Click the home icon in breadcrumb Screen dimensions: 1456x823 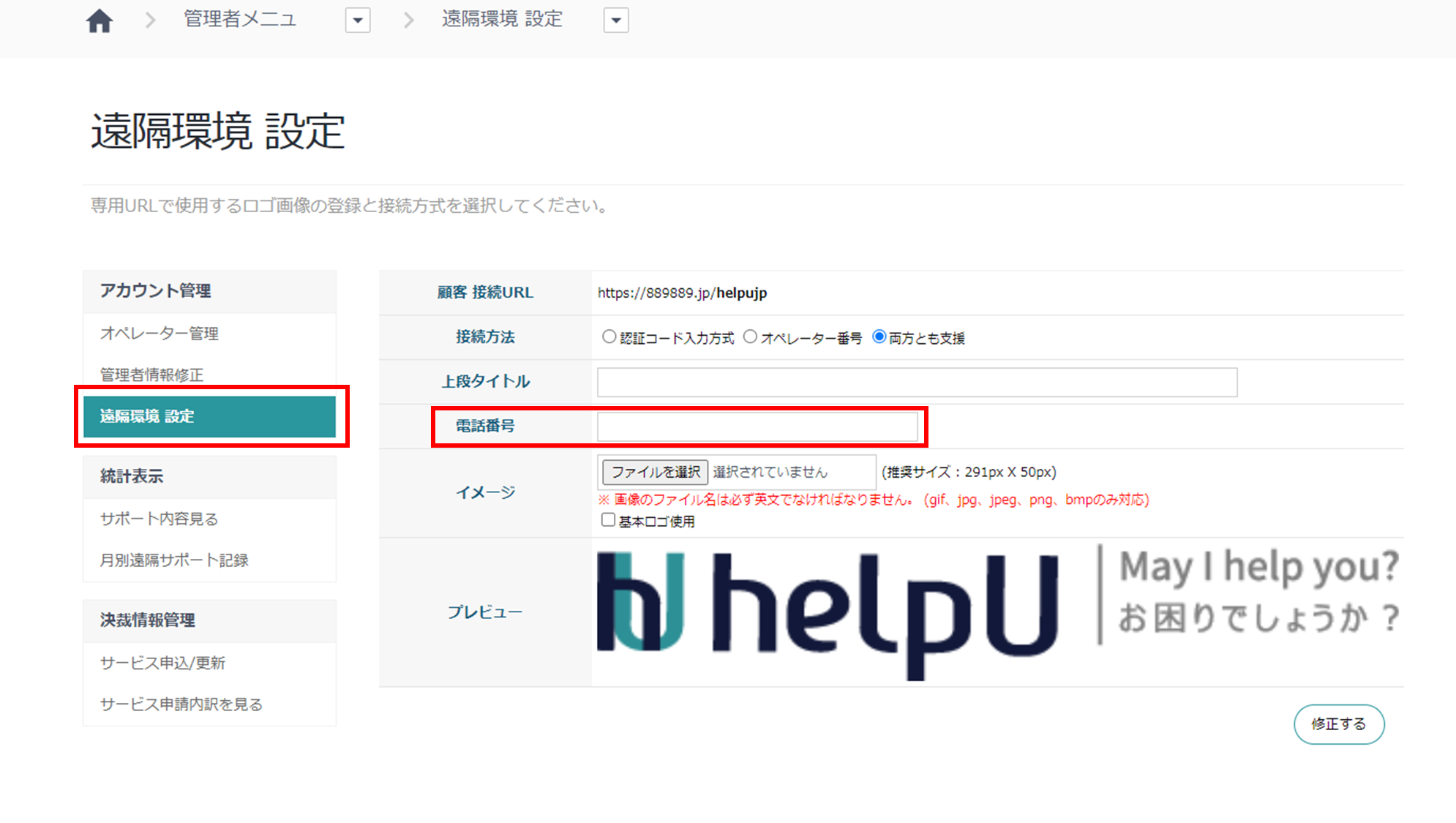point(100,20)
